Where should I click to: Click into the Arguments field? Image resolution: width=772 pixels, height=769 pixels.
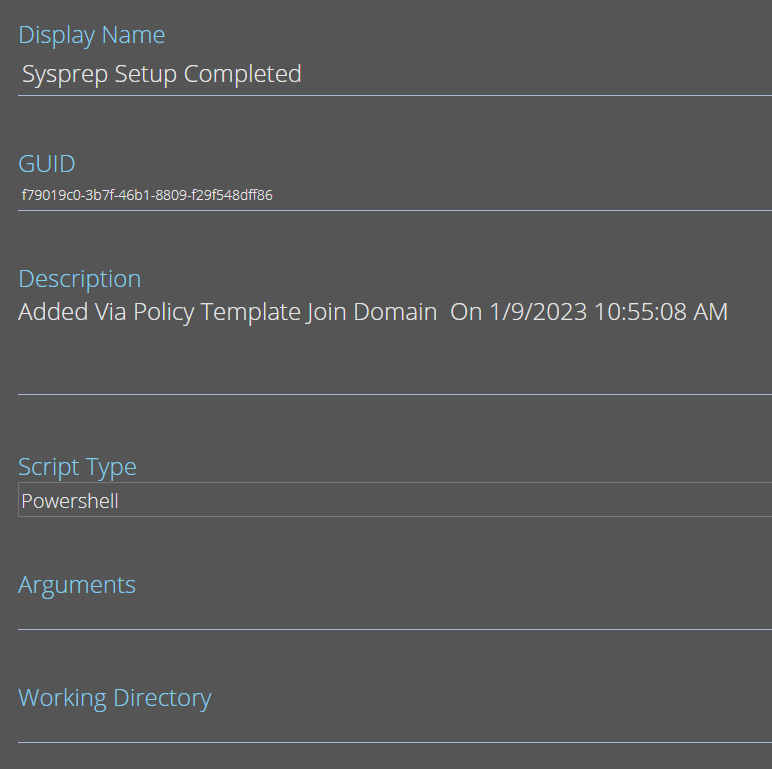click(x=395, y=615)
